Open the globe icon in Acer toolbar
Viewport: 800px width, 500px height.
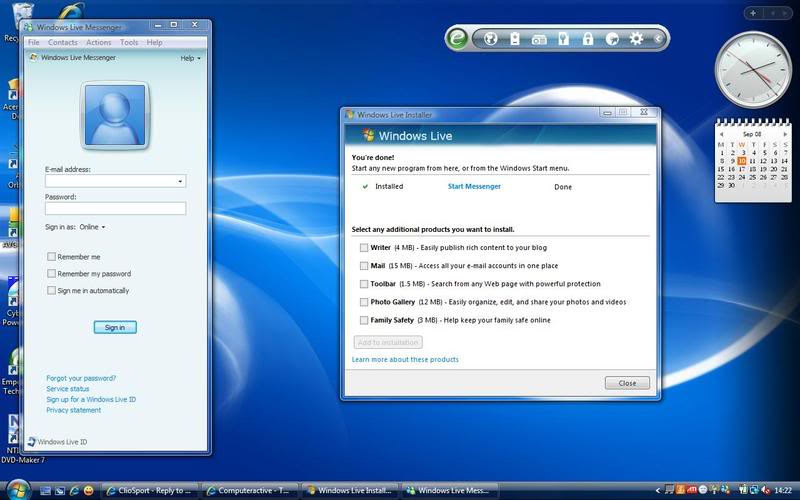click(x=490, y=40)
